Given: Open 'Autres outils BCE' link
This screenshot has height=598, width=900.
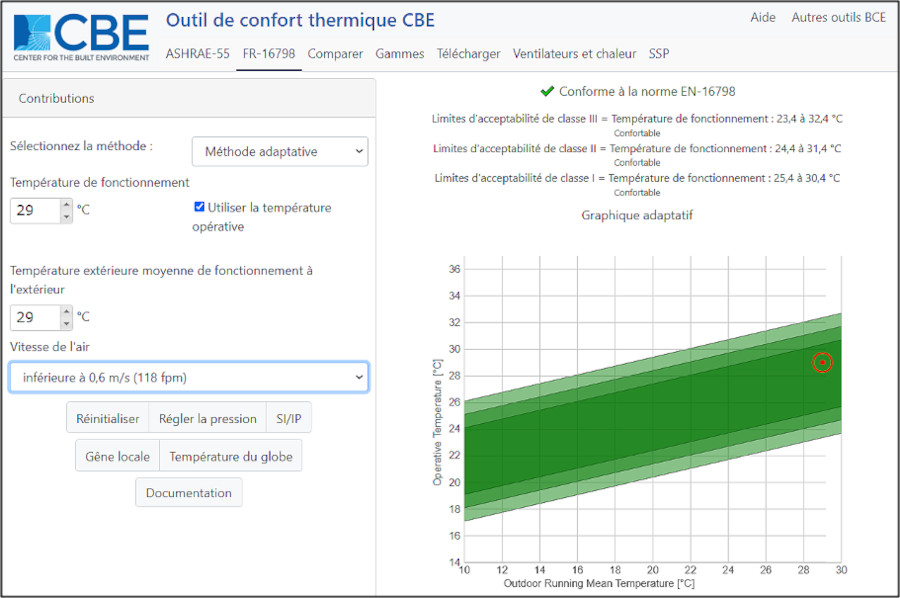Looking at the screenshot, I should (x=839, y=17).
